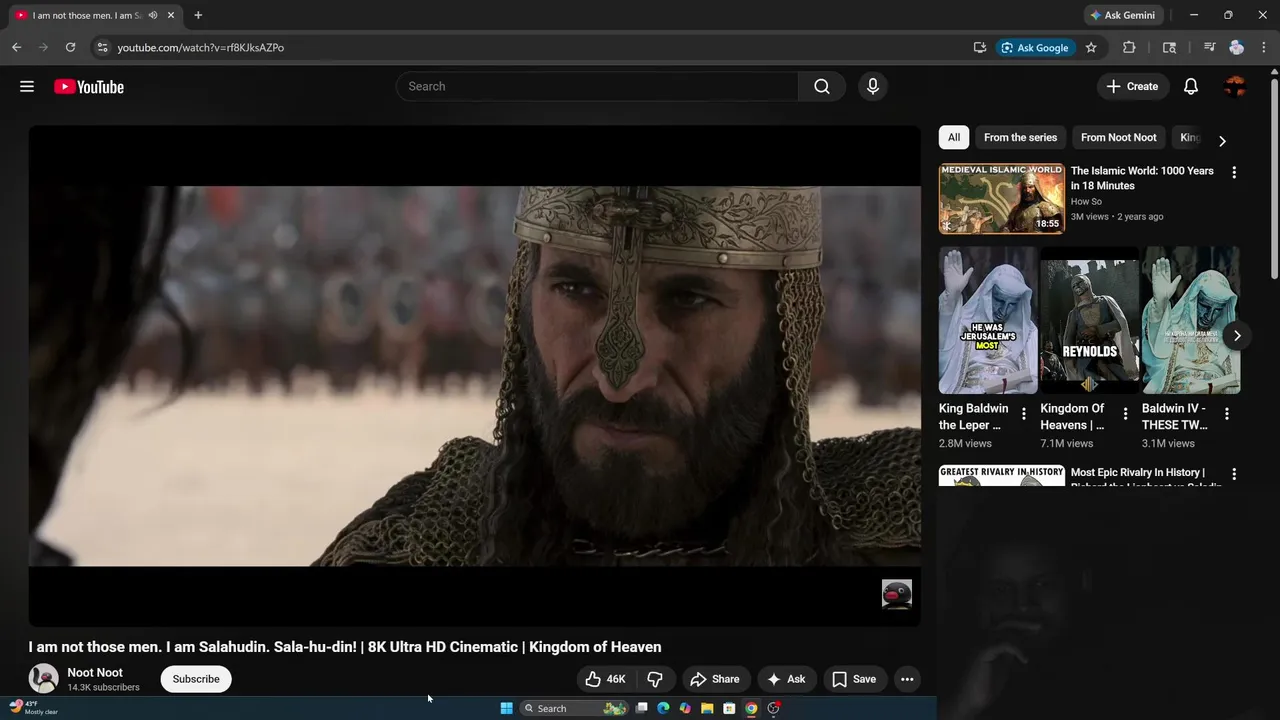Go back in browser history

16,47
